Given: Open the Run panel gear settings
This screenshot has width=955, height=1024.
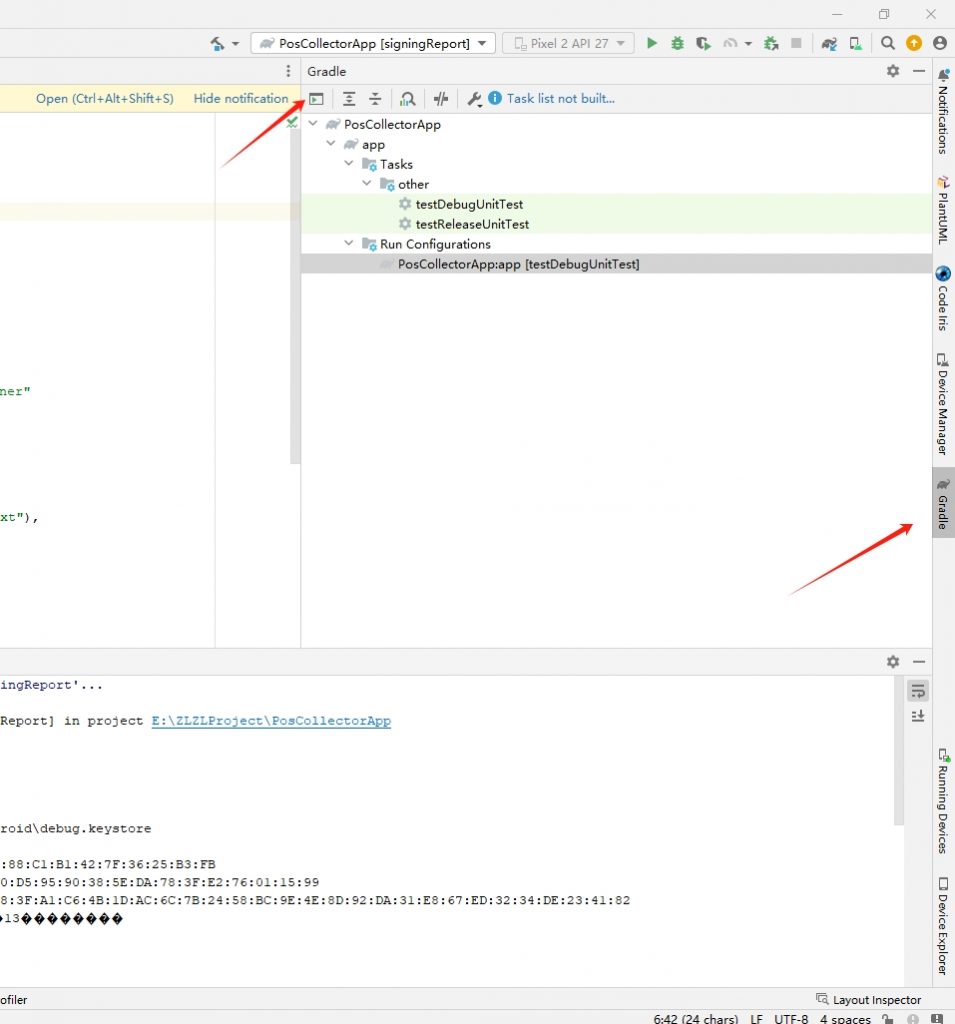Looking at the screenshot, I should 893,662.
